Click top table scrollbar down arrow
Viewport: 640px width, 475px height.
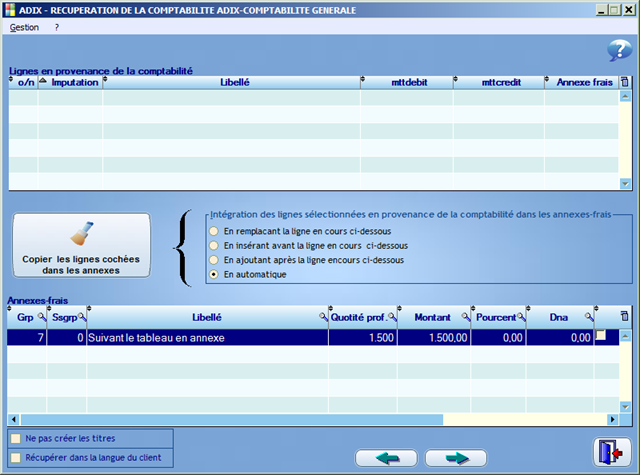coord(625,184)
